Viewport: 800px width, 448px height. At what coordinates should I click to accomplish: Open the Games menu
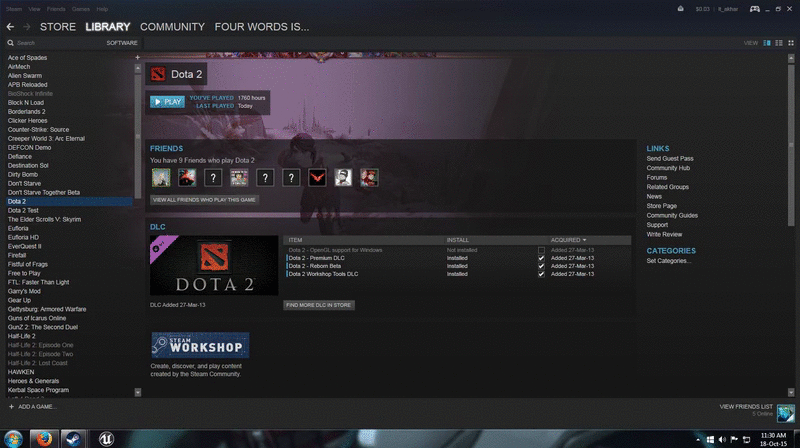click(x=81, y=9)
